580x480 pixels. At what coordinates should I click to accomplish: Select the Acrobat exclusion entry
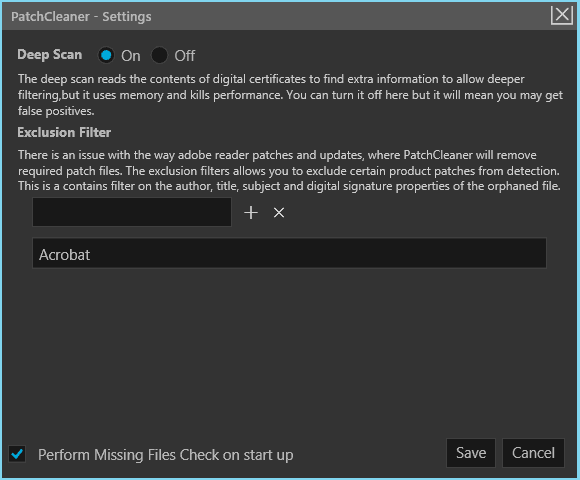[289, 253]
